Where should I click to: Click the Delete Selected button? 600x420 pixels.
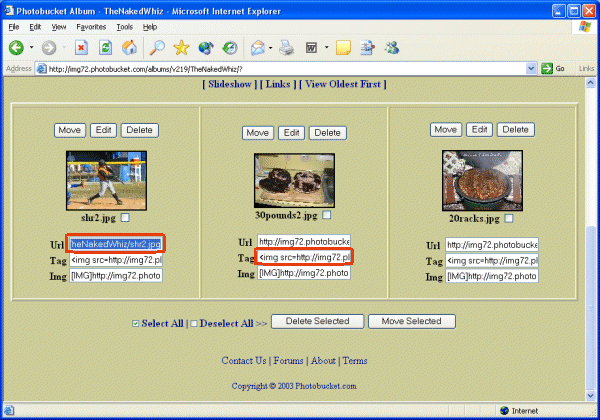pyautogui.click(x=317, y=321)
